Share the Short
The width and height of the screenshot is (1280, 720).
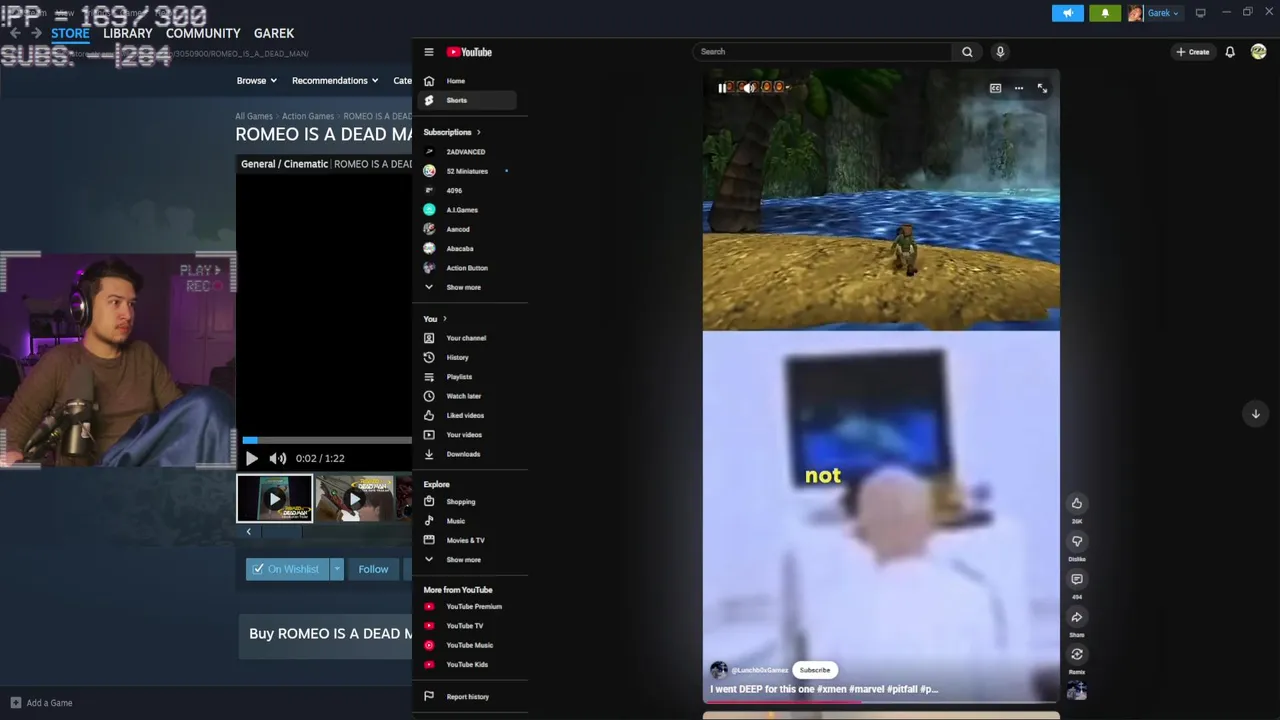click(1077, 617)
